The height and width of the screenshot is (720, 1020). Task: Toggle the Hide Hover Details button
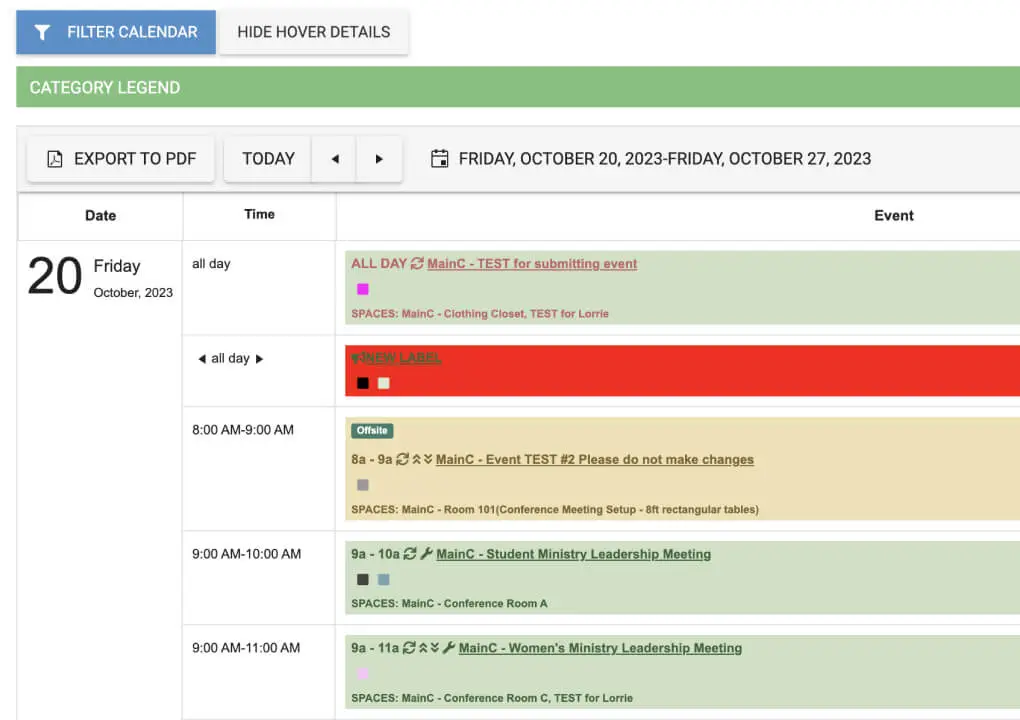coord(313,32)
